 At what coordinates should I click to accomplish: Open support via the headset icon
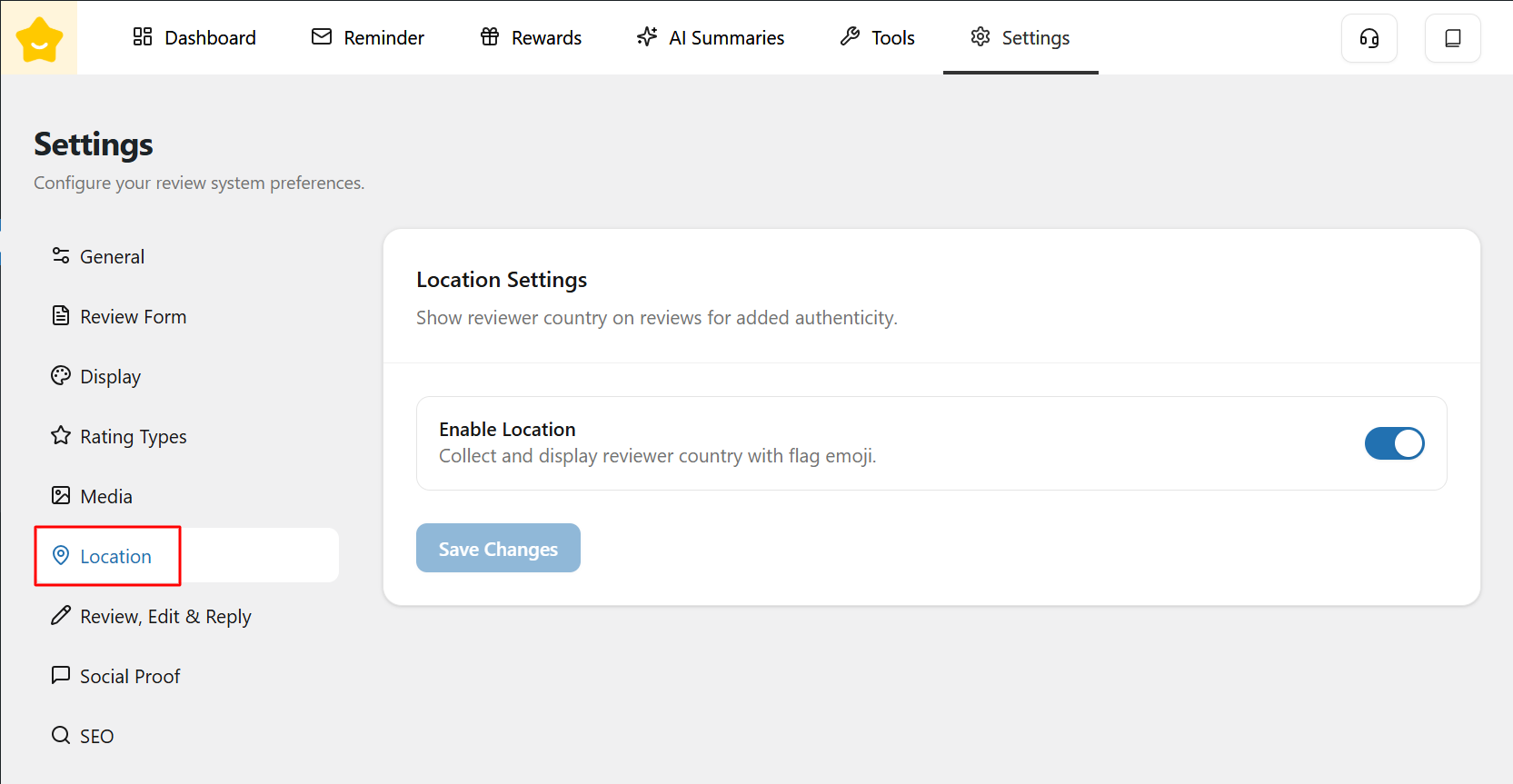pos(1369,38)
